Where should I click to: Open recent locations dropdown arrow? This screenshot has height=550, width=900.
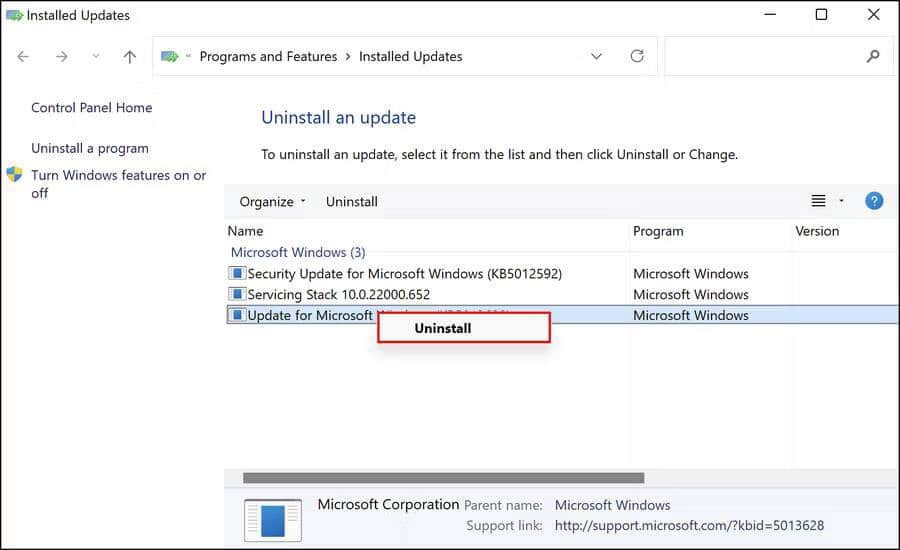click(x=96, y=56)
